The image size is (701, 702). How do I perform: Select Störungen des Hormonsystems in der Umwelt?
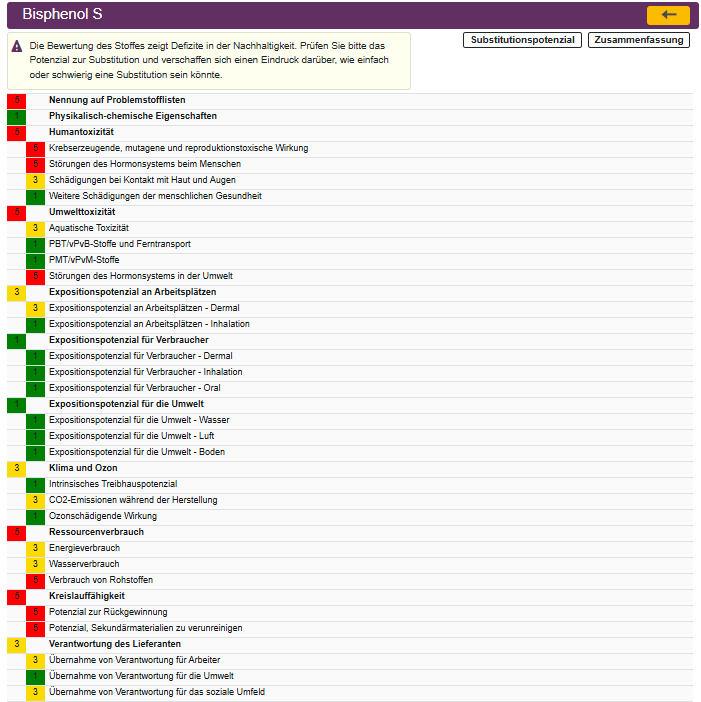[141, 276]
